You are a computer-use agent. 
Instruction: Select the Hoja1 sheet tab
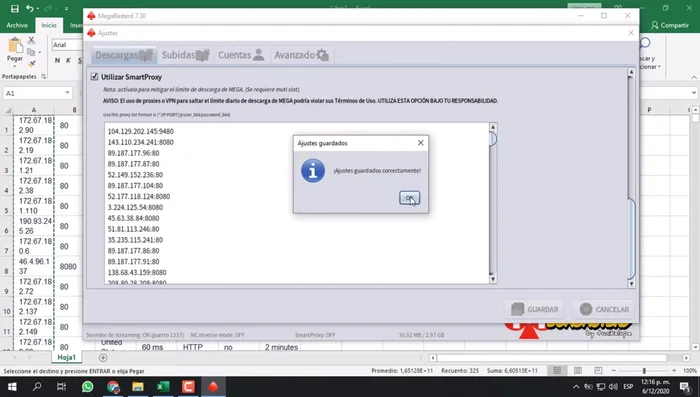click(67, 357)
